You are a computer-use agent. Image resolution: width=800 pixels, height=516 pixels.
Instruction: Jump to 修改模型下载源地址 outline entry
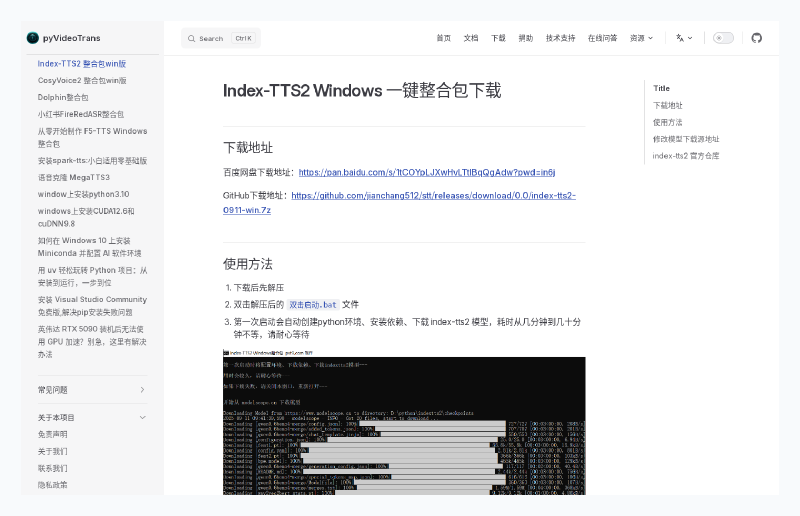686,139
